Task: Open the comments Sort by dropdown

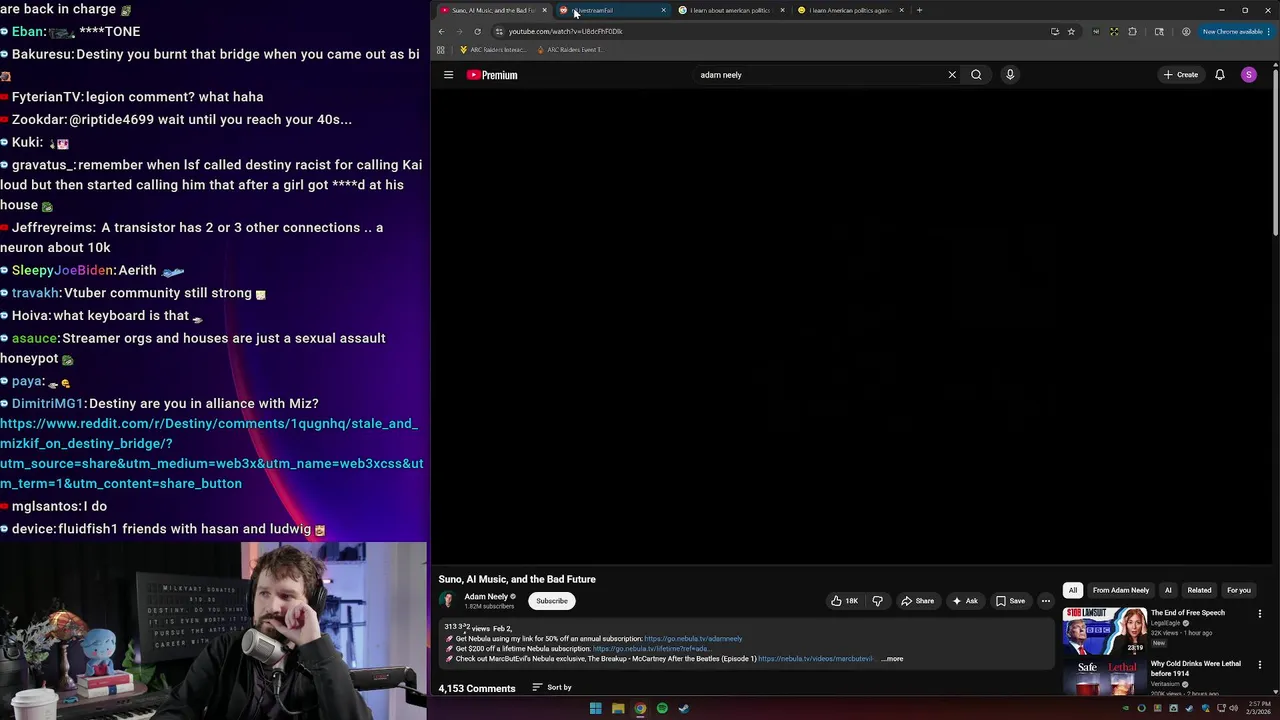Action: [552, 688]
